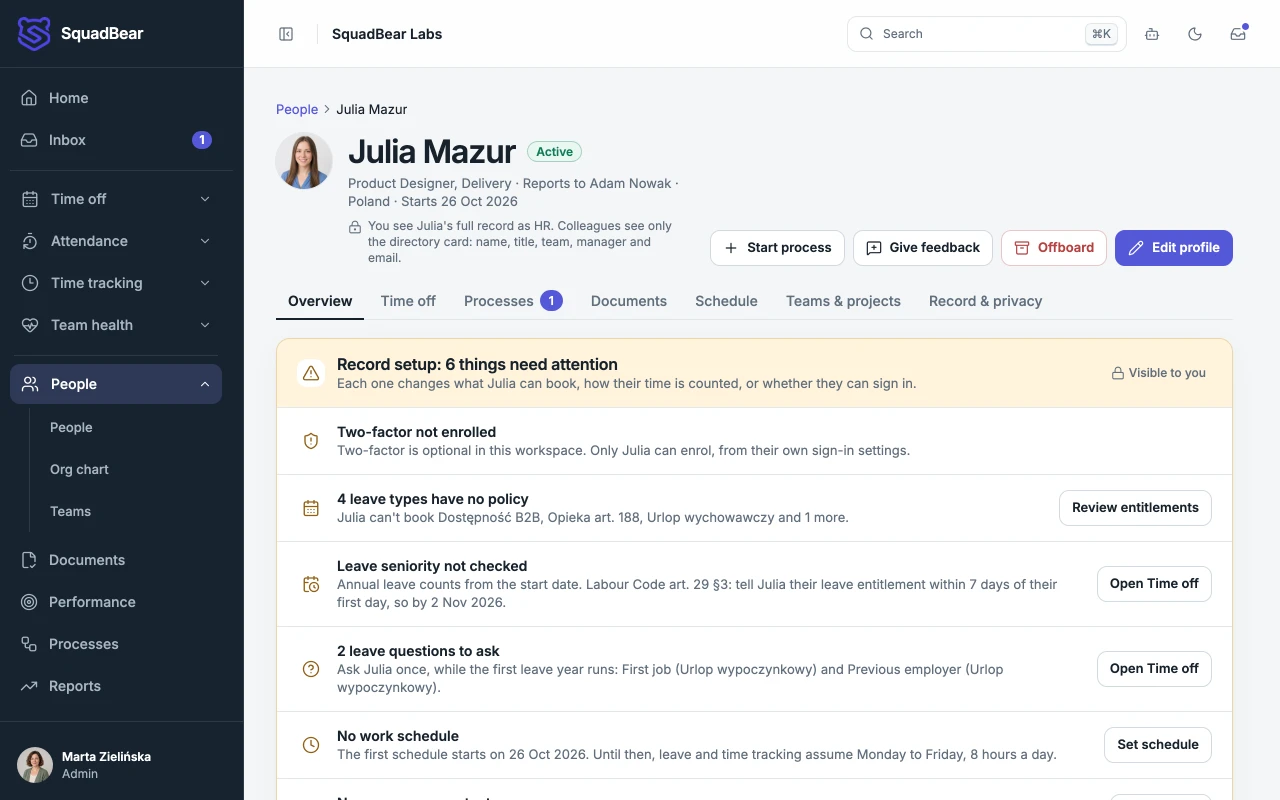
Task: Select the Overview tab
Action: click(320, 301)
